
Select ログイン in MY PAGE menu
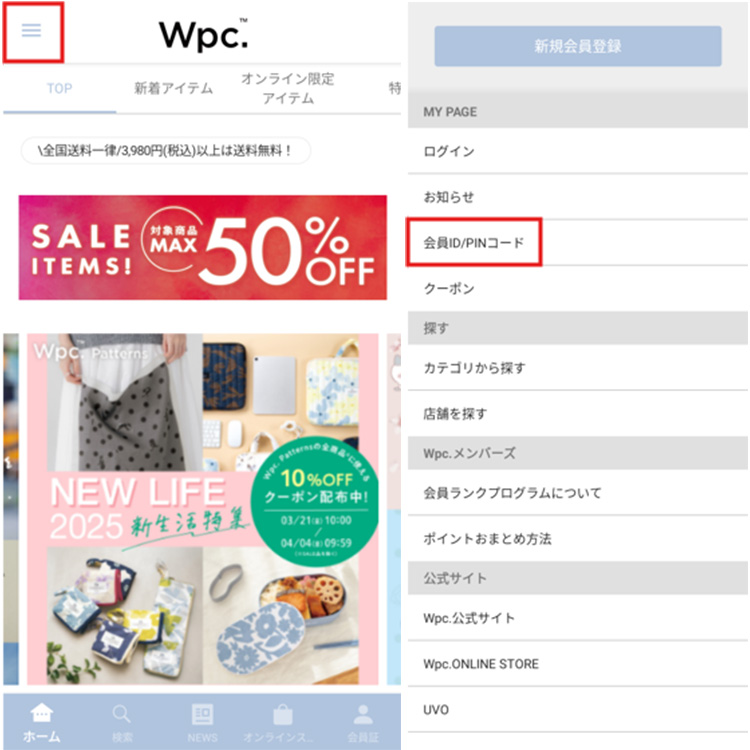pyautogui.click(x=578, y=151)
